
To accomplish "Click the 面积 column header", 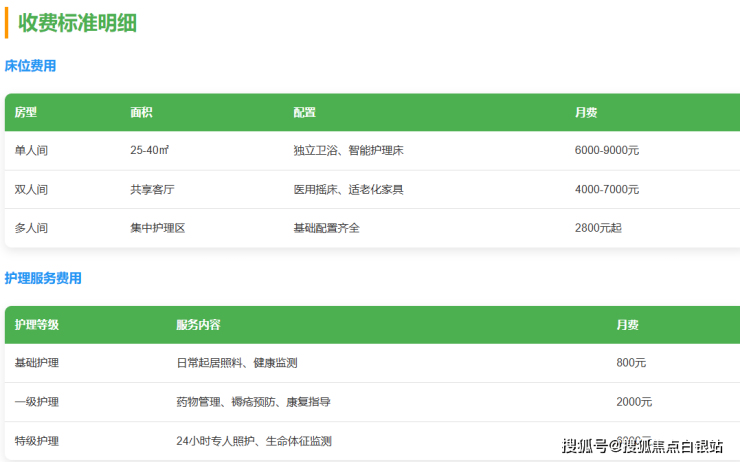I will 141,113.
